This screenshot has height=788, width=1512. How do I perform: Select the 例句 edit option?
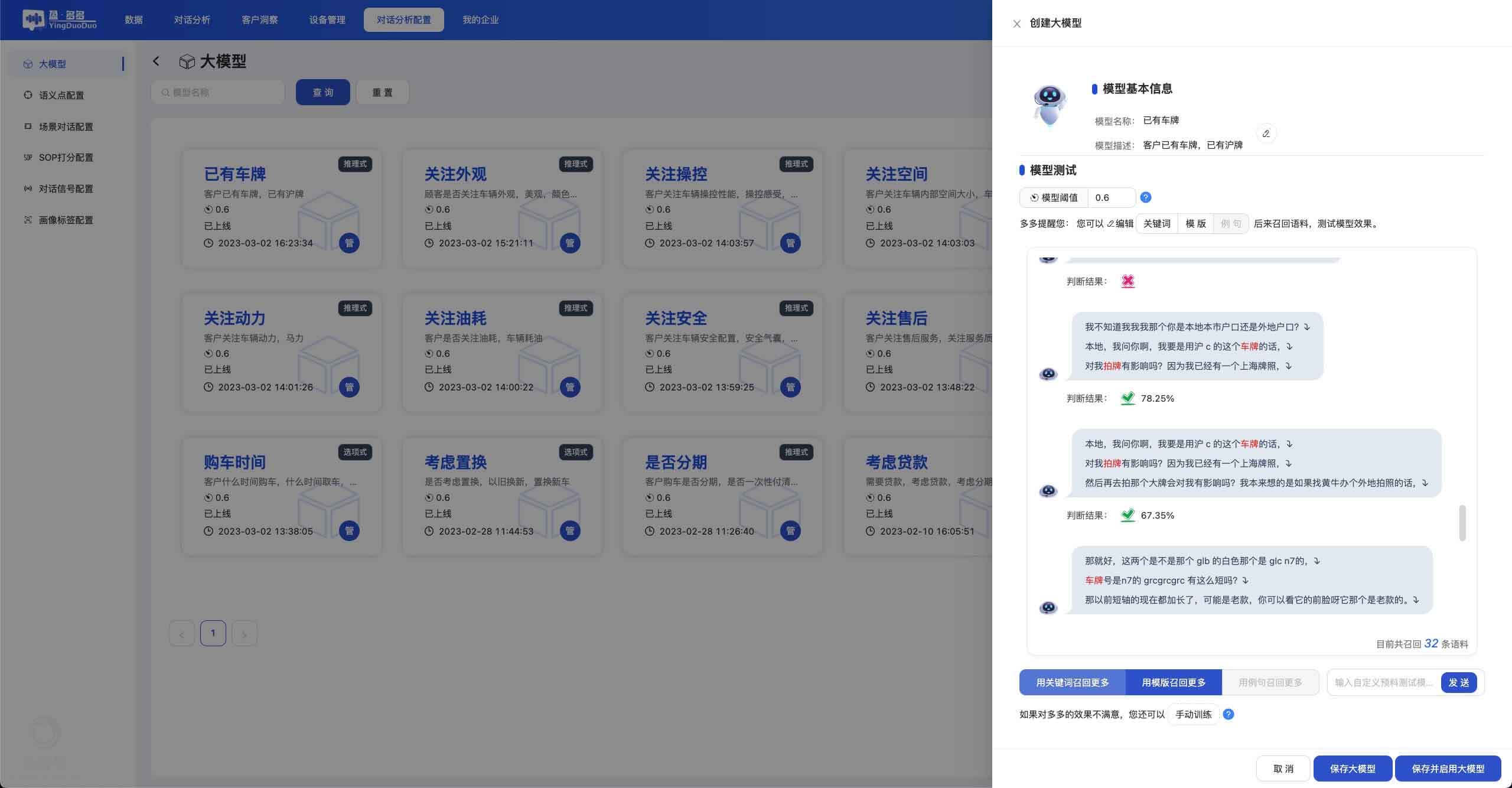pyautogui.click(x=1230, y=223)
